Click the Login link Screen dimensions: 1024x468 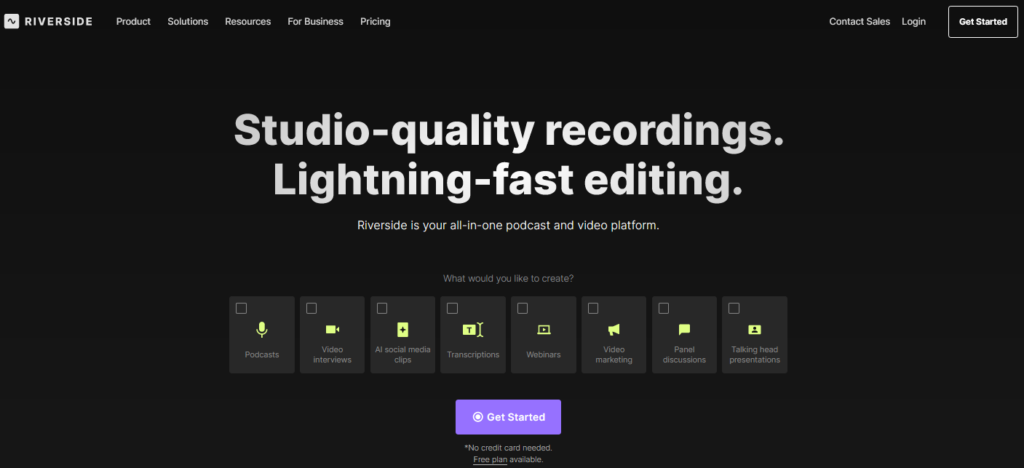click(914, 22)
